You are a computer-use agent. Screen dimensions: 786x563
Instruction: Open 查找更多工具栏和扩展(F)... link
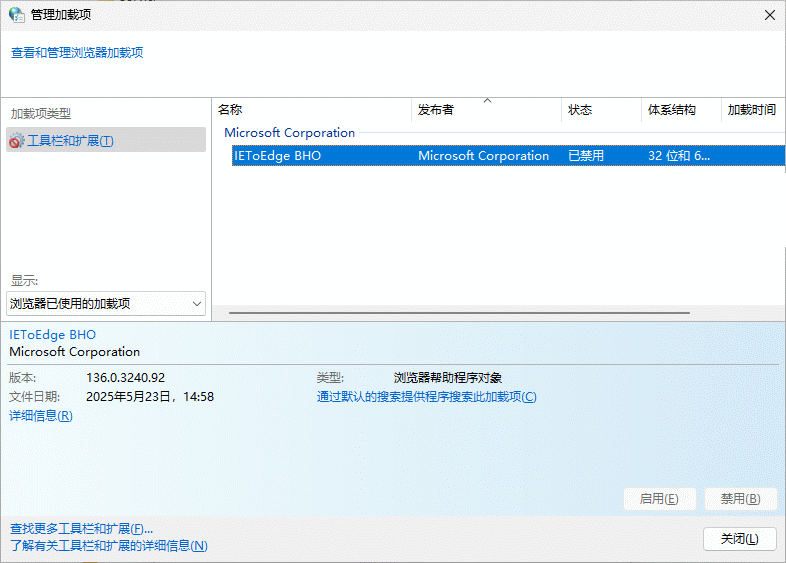click(81, 528)
